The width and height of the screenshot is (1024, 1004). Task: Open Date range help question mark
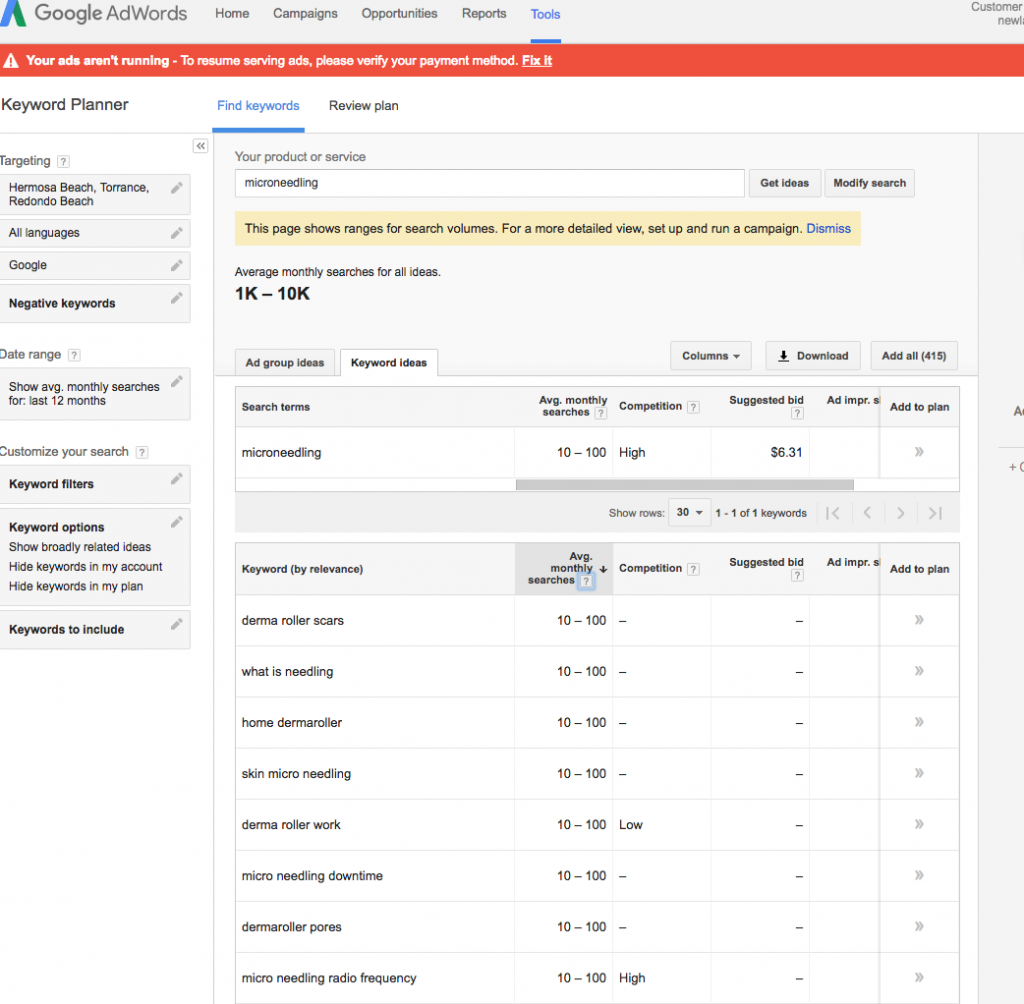(74, 355)
